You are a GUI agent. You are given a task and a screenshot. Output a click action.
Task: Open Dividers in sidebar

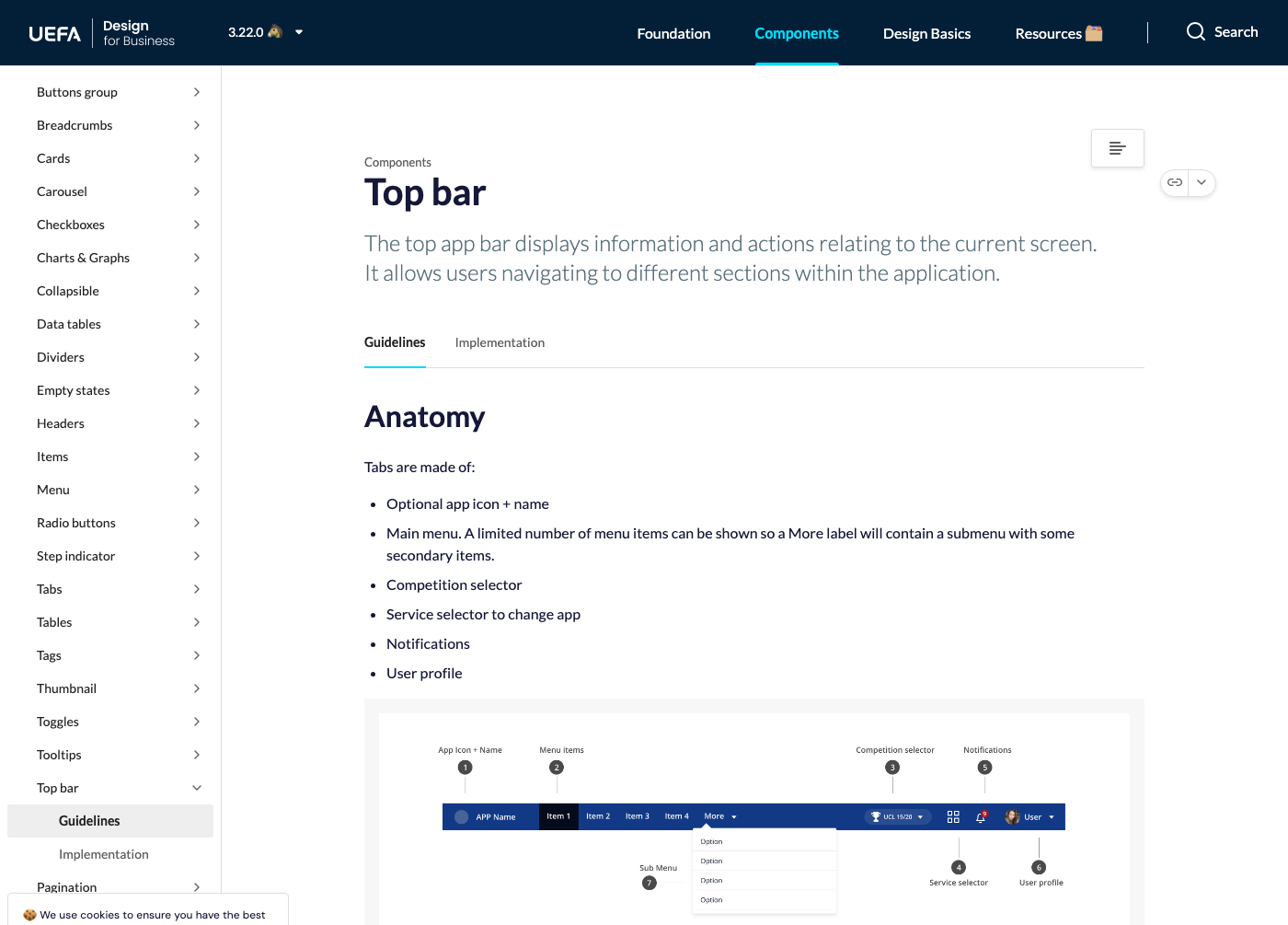tap(61, 357)
